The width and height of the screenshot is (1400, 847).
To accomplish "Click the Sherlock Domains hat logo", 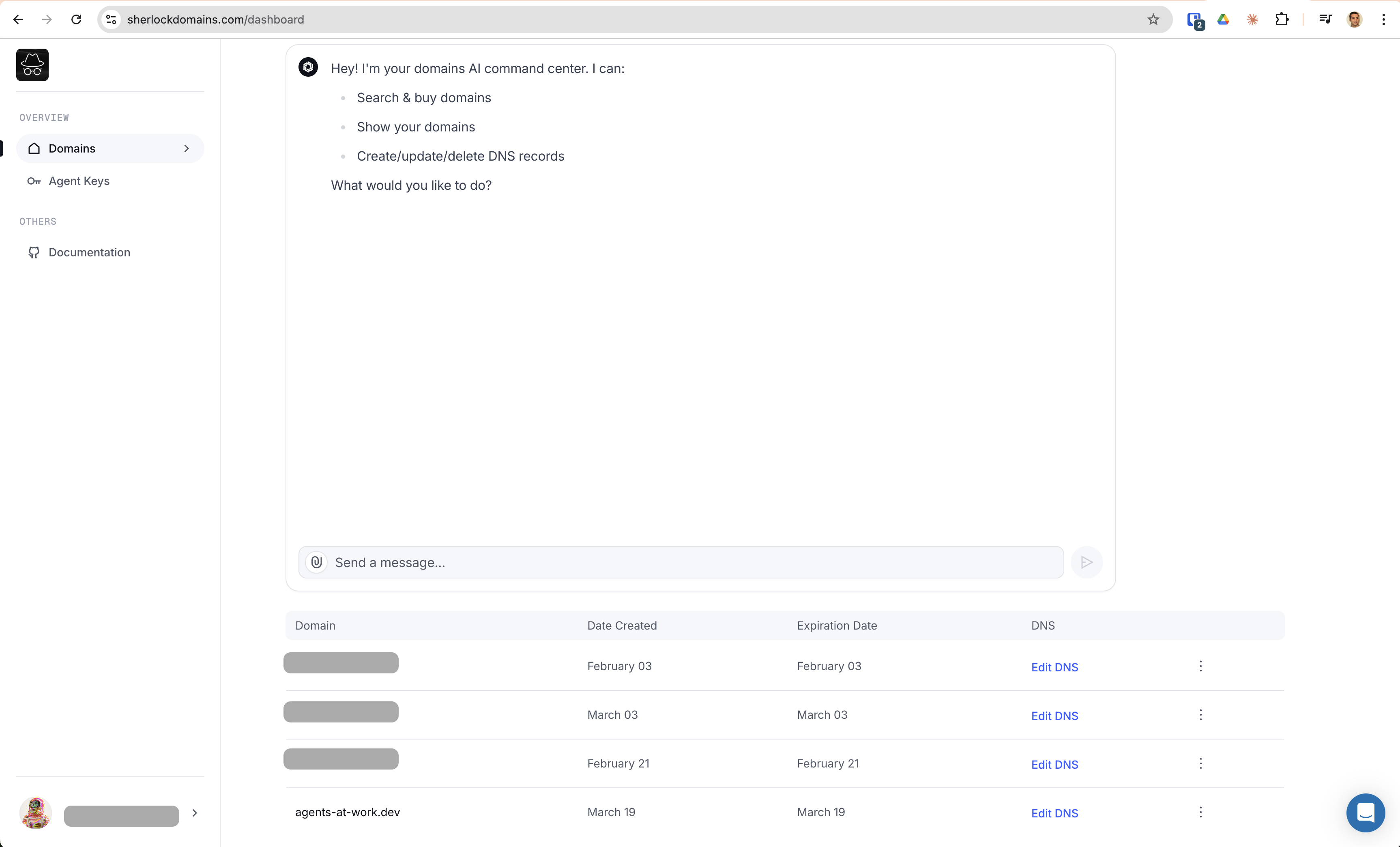I will [x=32, y=65].
